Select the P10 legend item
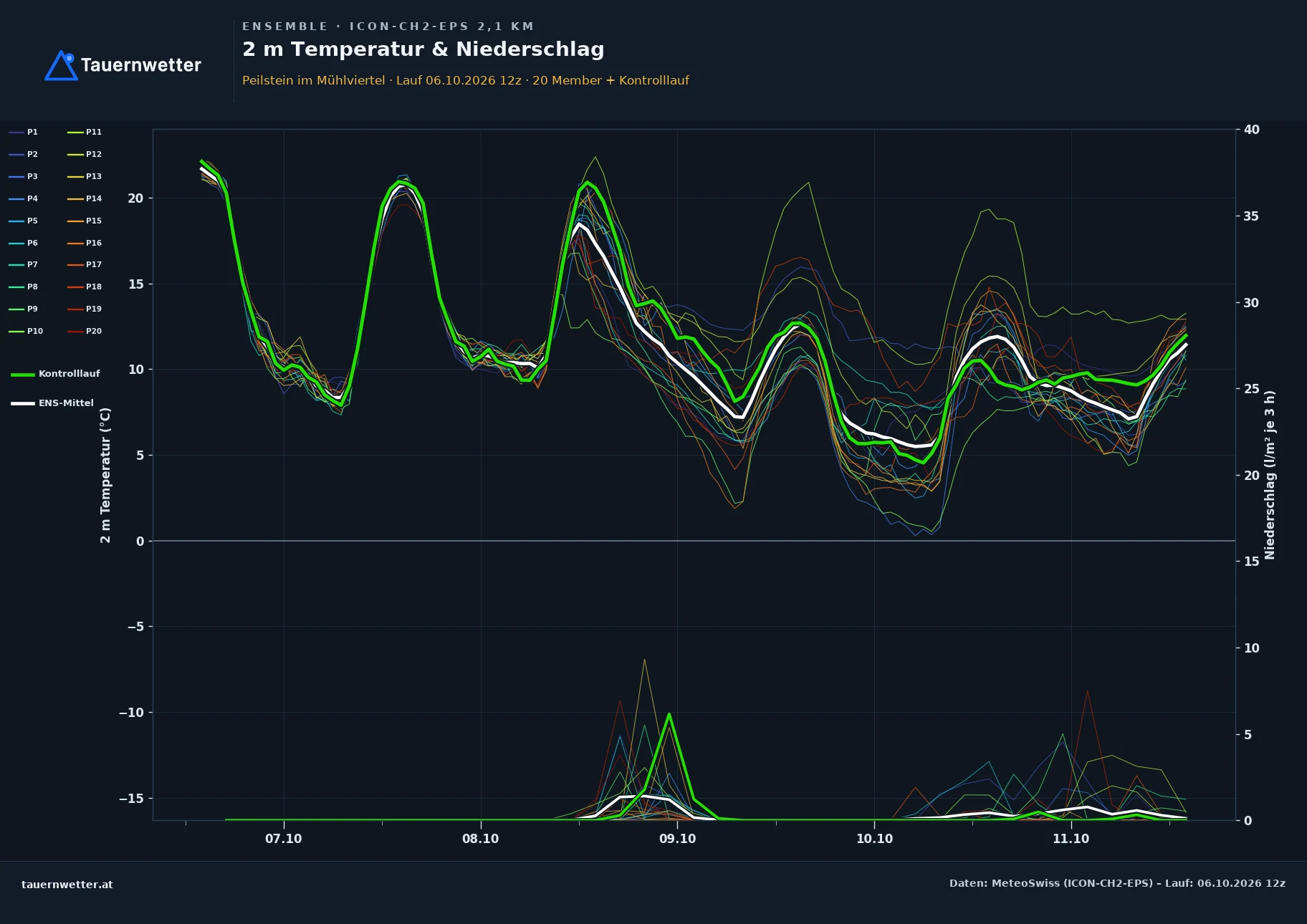 pos(26,331)
